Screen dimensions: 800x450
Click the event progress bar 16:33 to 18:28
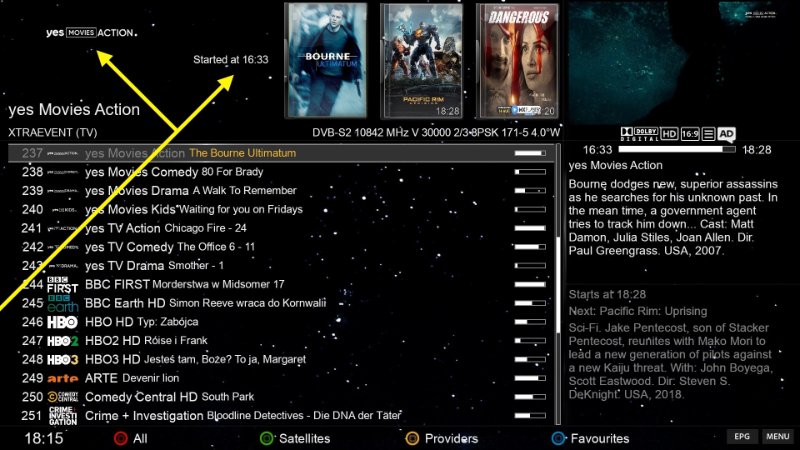tap(677, 149)
